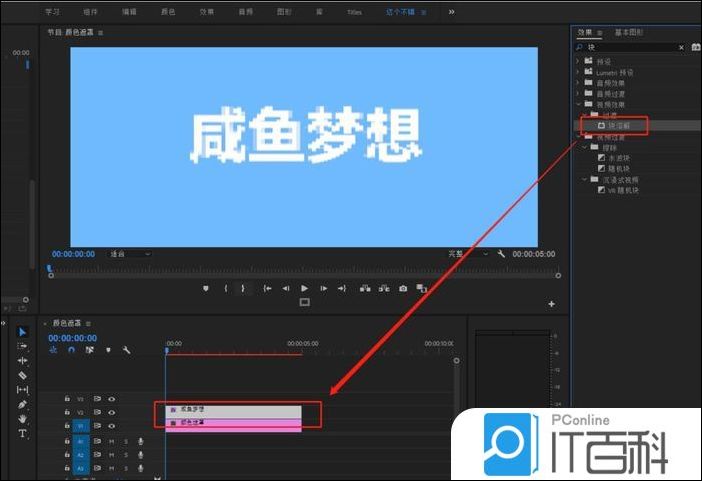The image size is (702, 481).
Task: Click the Mark Out bracket button
Action: point(243,288)
